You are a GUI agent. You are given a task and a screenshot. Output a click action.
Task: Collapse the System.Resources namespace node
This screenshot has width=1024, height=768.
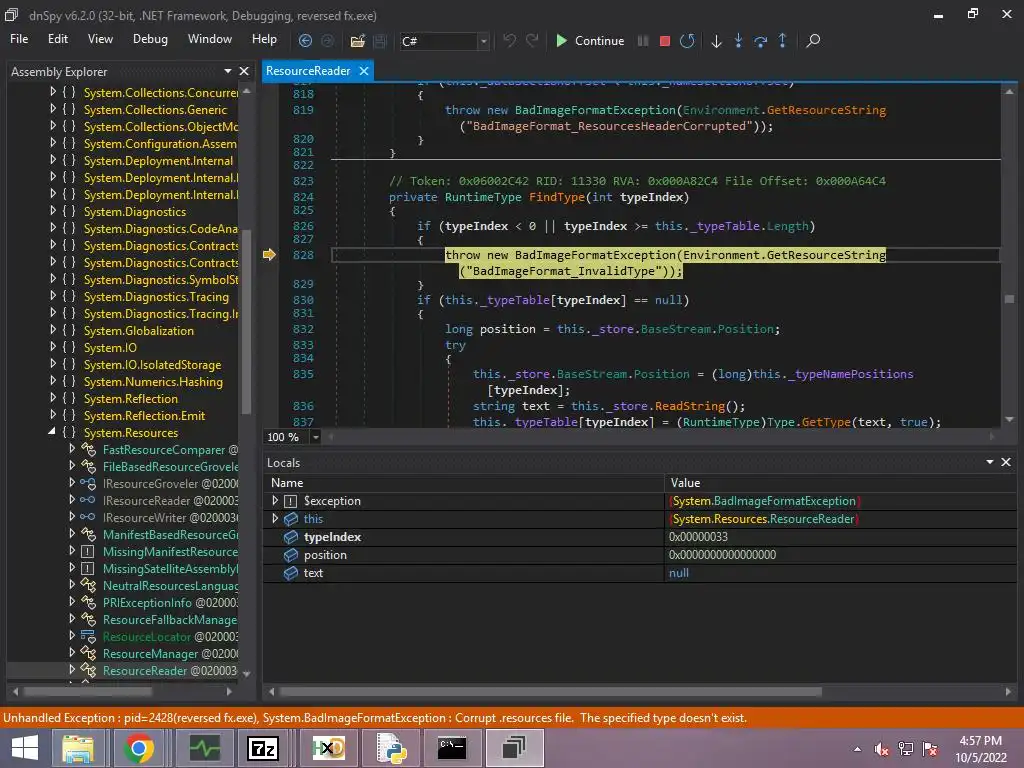pyautogui.click(x=52, y=433)
